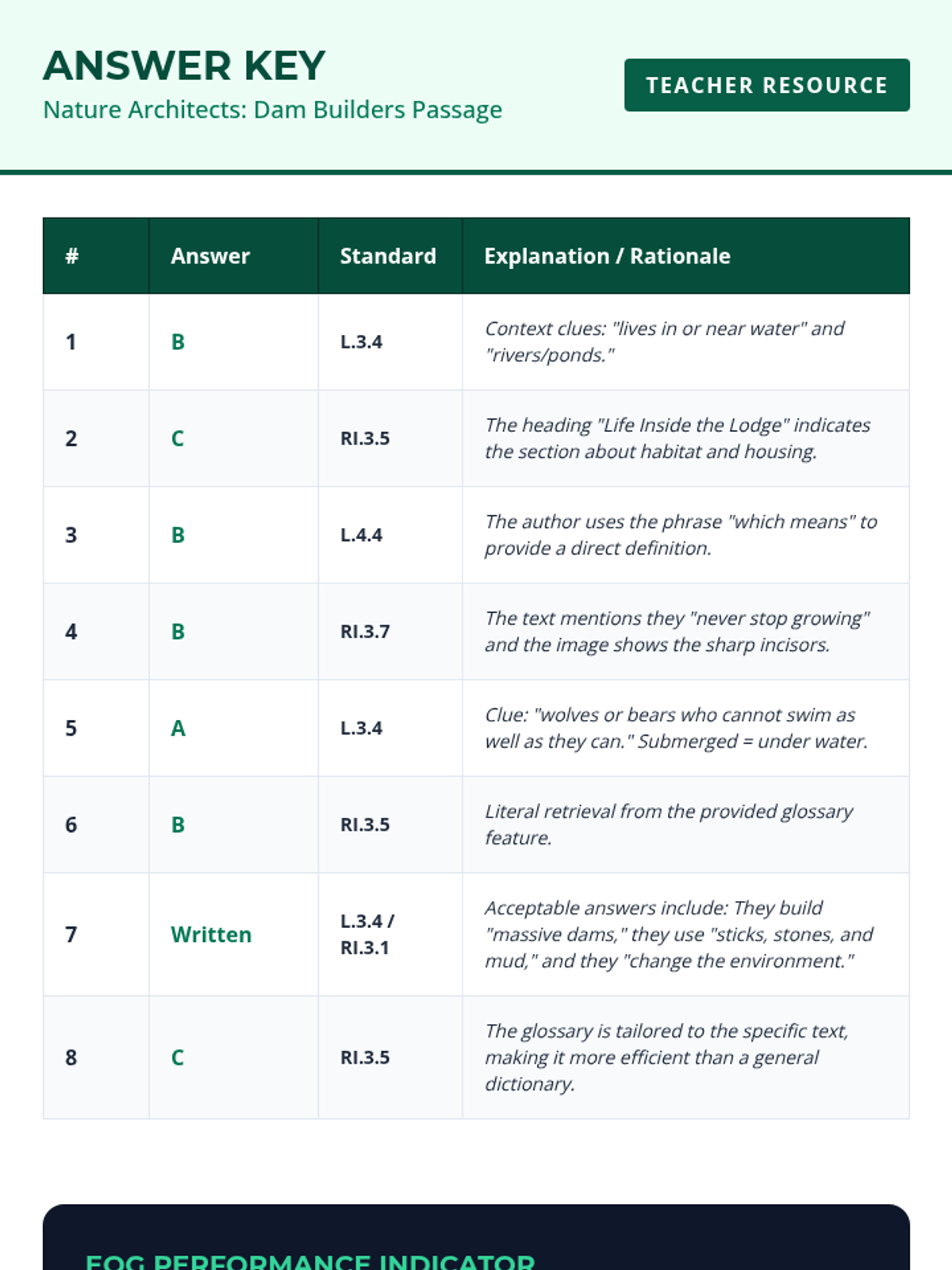
Task: Click the # column header
Action: [71, 256]
